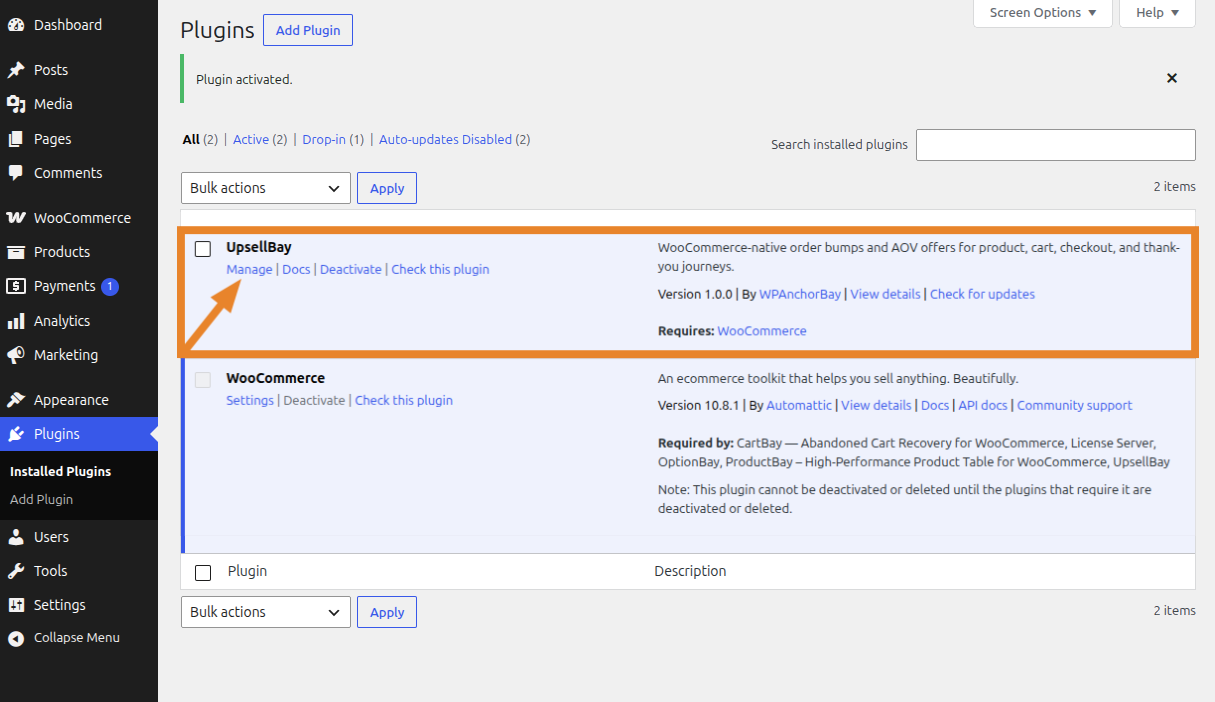
Task: Open WooCommerce Settings link
Action: pos(250,400)
